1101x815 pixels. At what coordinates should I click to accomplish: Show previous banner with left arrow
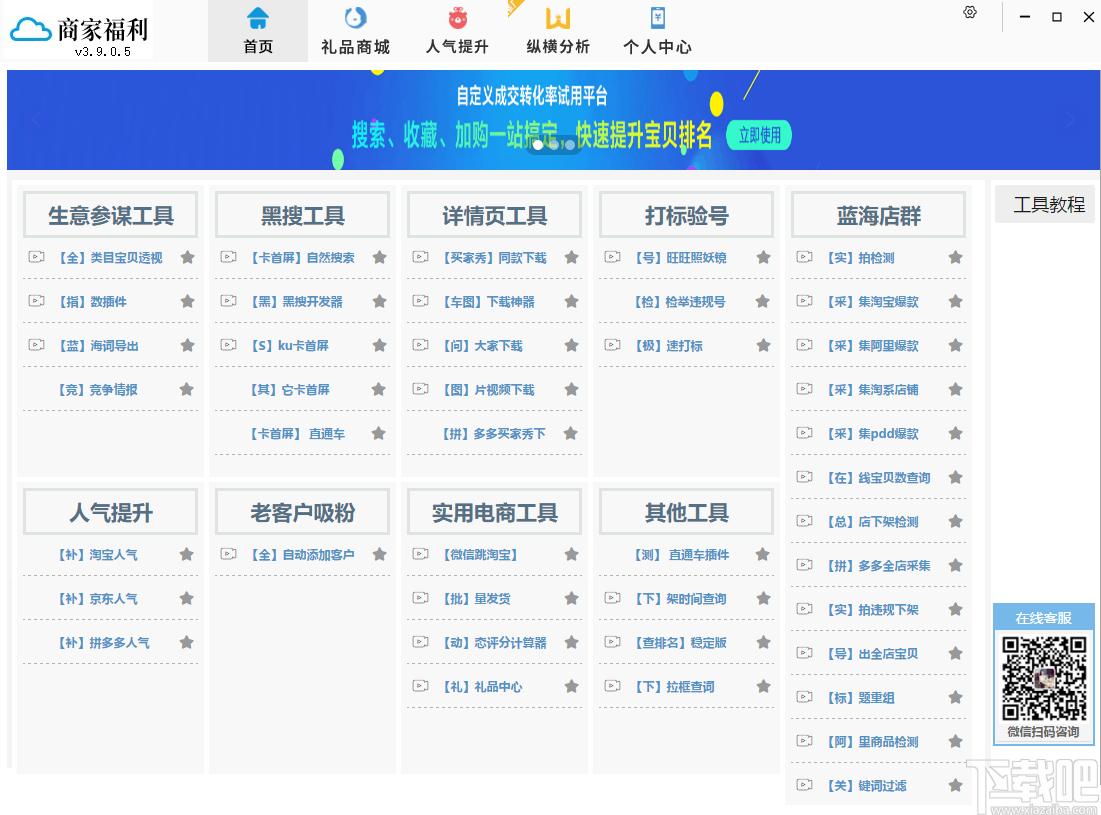[x=34, y=120]
